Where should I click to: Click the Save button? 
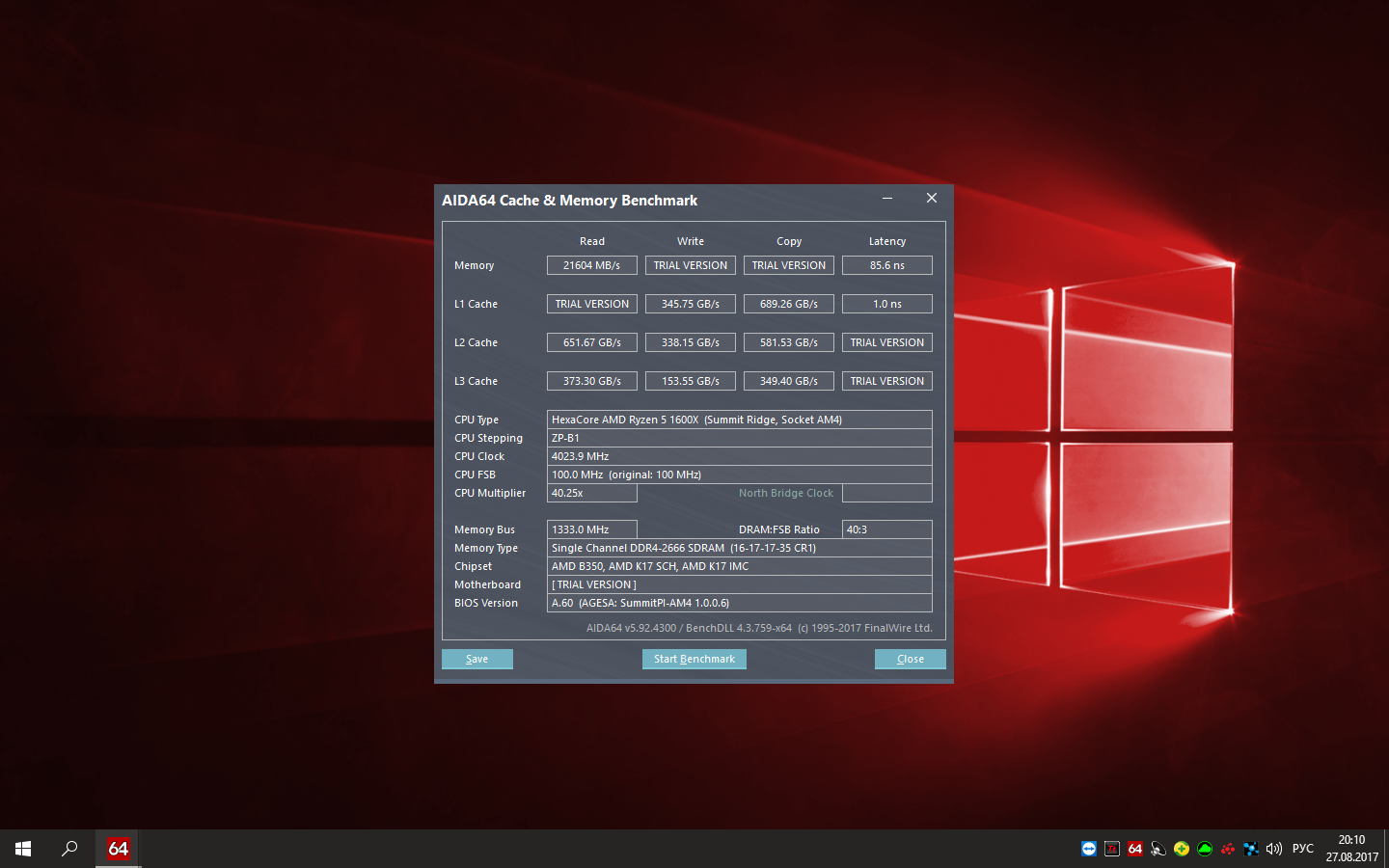pos(477,659)
